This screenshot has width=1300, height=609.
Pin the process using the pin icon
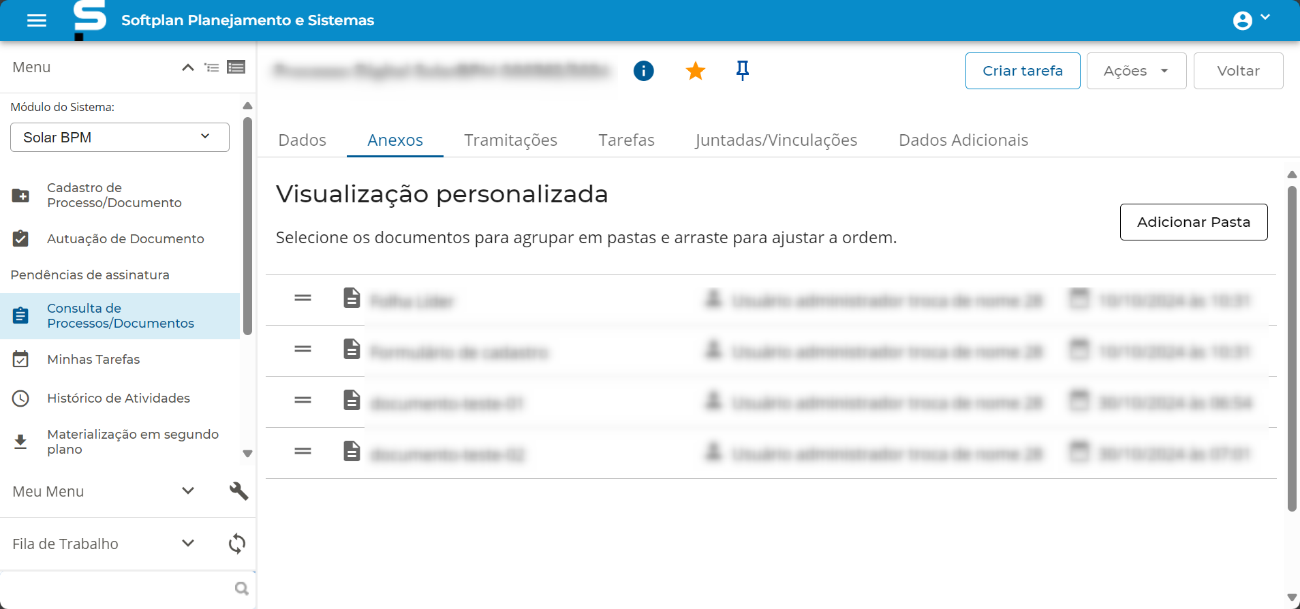click(742, 70)
